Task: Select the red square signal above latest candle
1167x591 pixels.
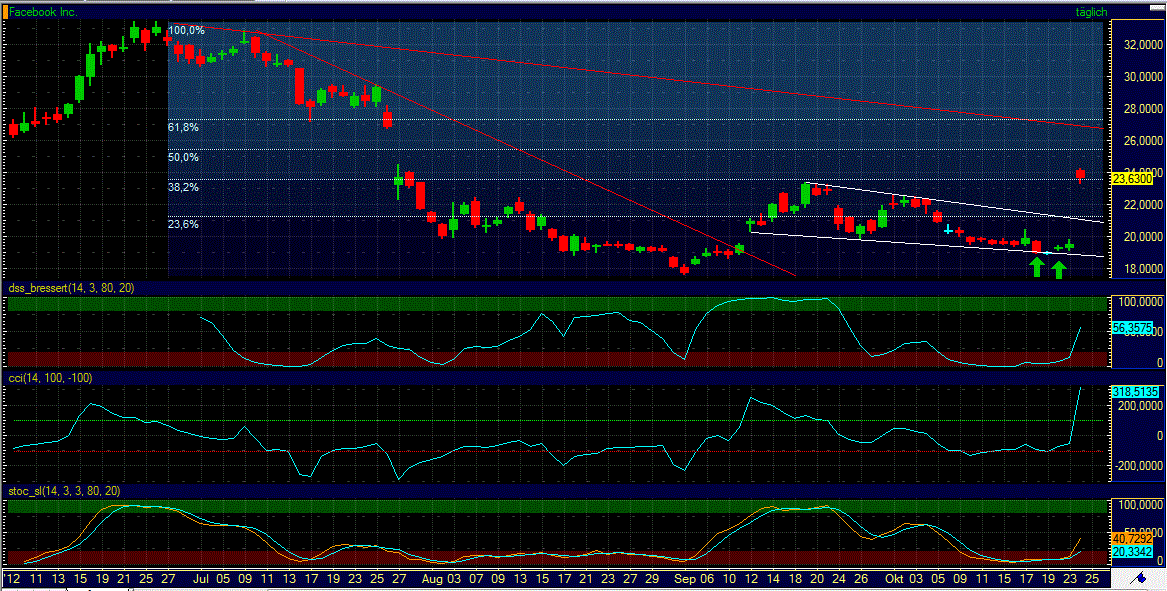Action: click(1079, 172)
